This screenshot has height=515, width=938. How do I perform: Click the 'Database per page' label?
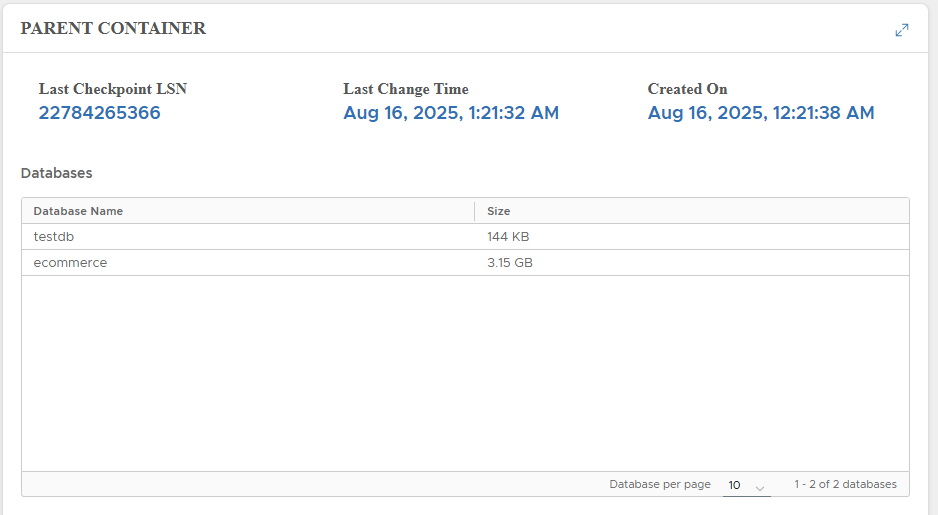(x=660, y=484)
